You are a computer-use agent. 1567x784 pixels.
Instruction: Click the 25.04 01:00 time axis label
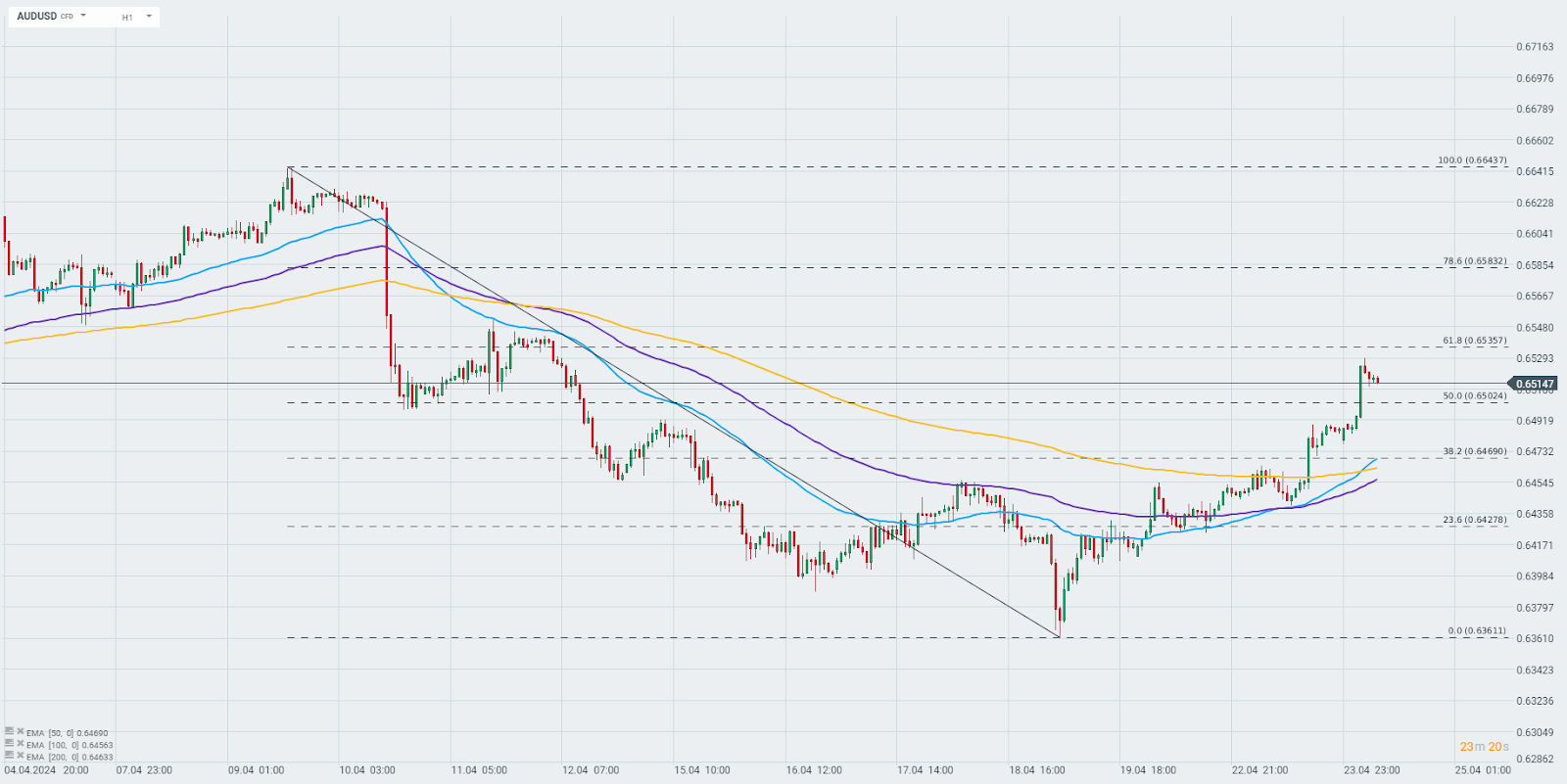click(x=1483, y=770)
